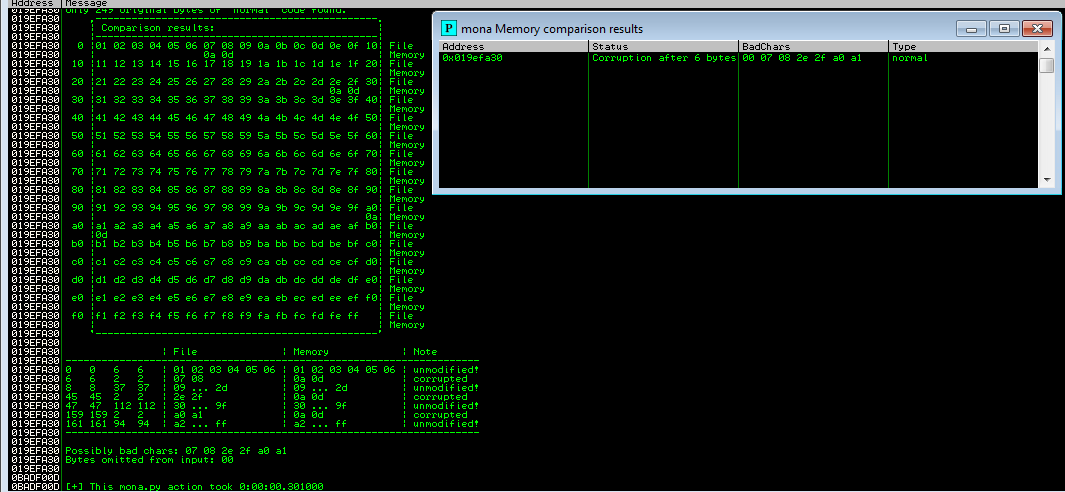Click the log row starting '47 47 112 112'
This screenshot has width=1065, height=492.
click(272, 406)
